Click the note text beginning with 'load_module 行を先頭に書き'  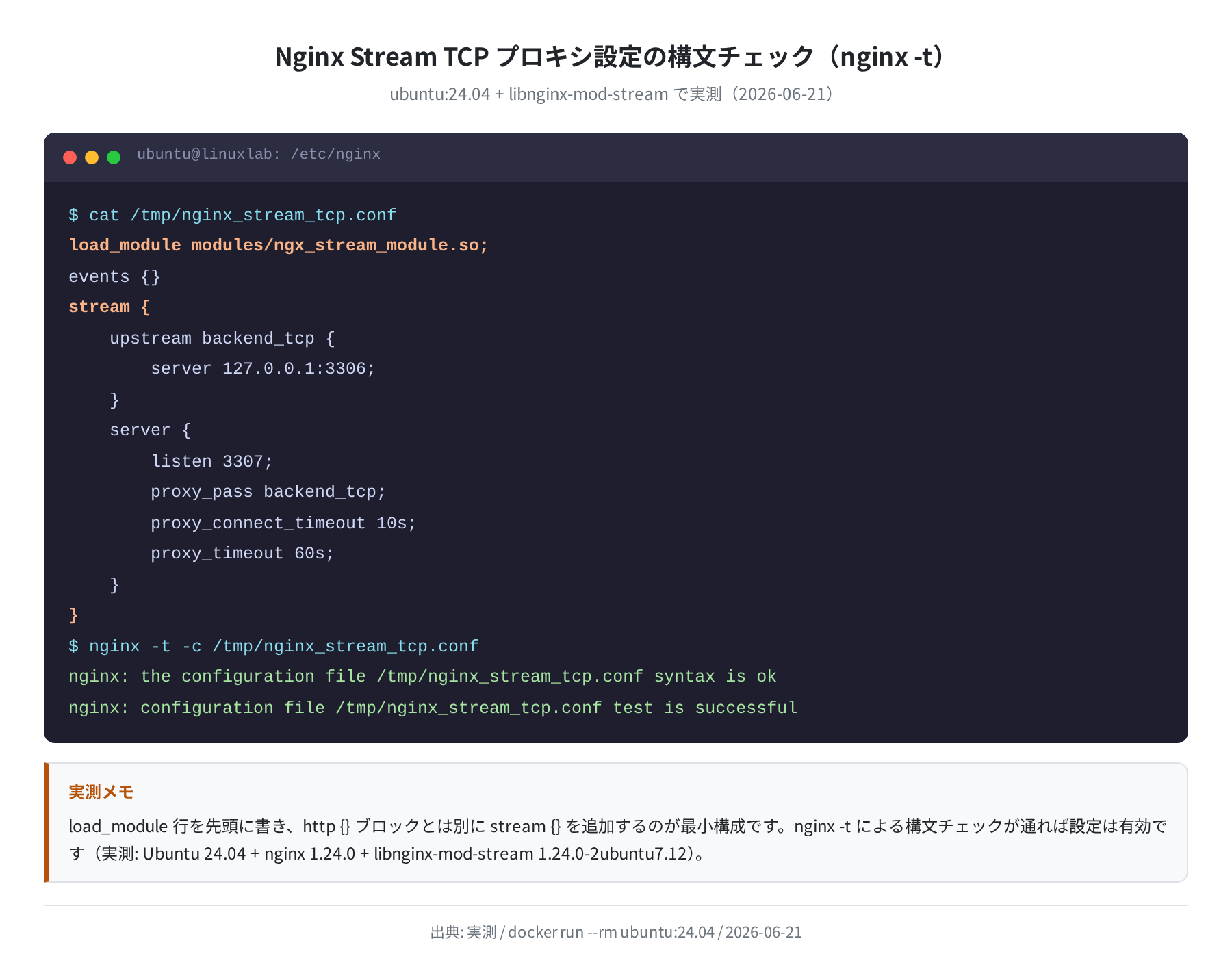coord(617,840)
